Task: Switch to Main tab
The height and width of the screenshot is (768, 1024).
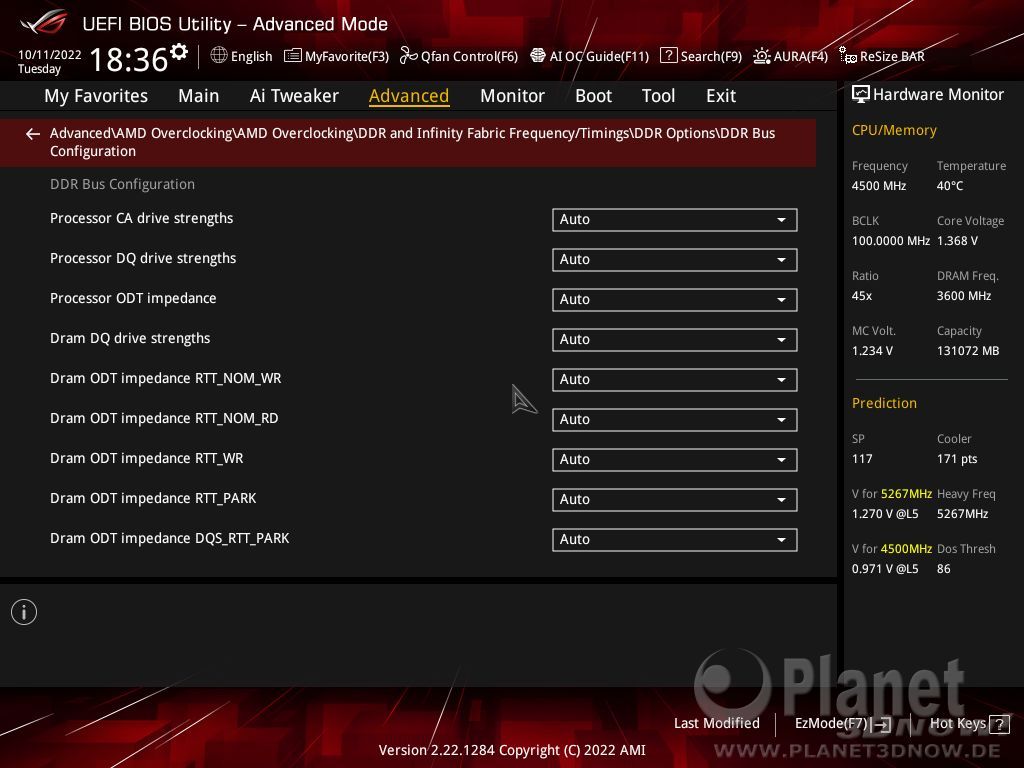Action: (199, 96)
